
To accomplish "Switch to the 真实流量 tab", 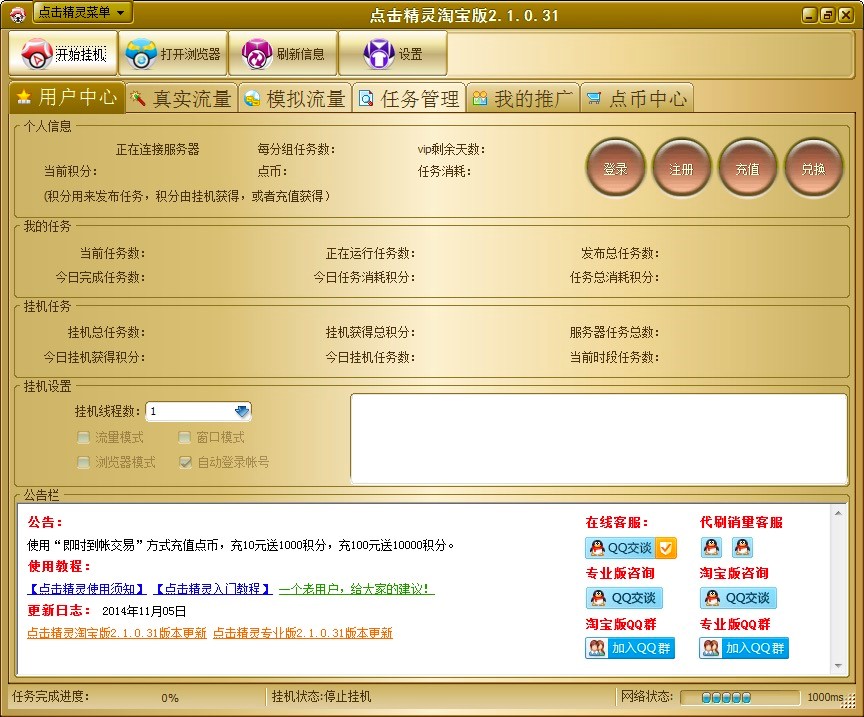I will coord(182,98).
